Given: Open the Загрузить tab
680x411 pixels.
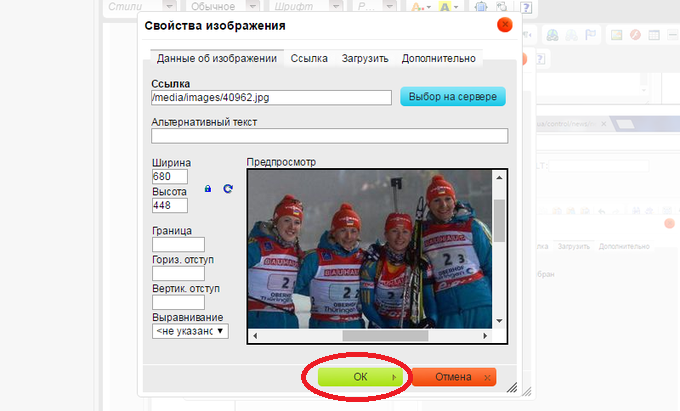Looking at the screenshot, I should coord(364,59).
